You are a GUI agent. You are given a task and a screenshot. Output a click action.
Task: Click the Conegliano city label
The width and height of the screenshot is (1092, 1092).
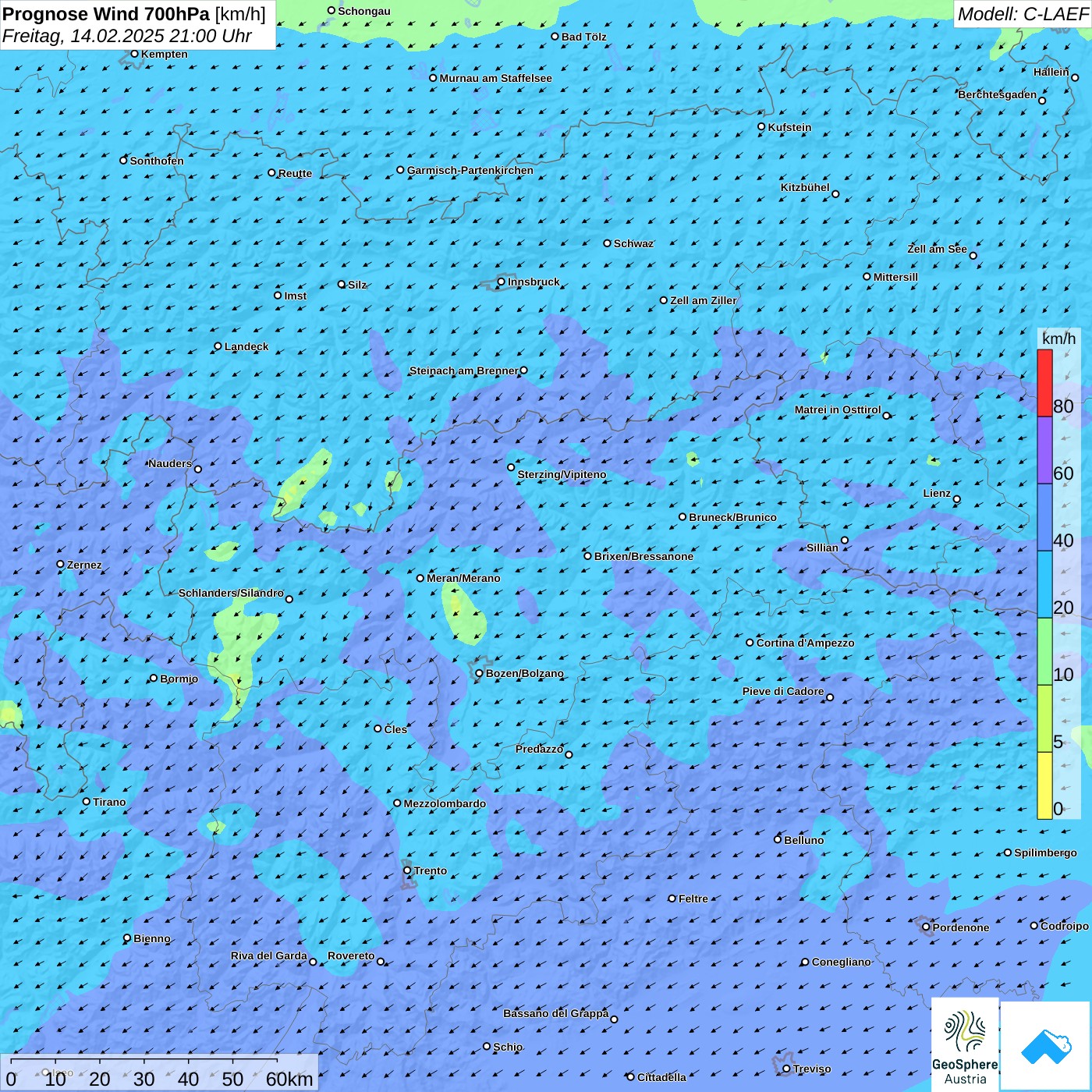841,962
